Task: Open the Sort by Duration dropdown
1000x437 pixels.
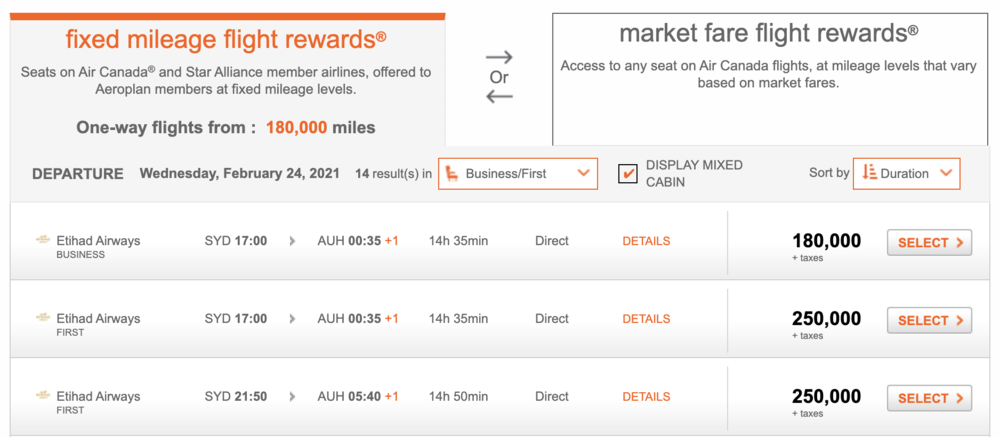Action: (x=906, y=173)
